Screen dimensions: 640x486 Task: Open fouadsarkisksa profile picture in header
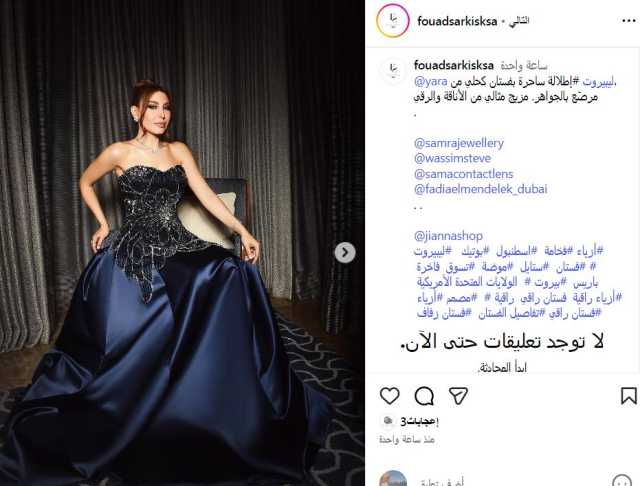pos(393,20)
